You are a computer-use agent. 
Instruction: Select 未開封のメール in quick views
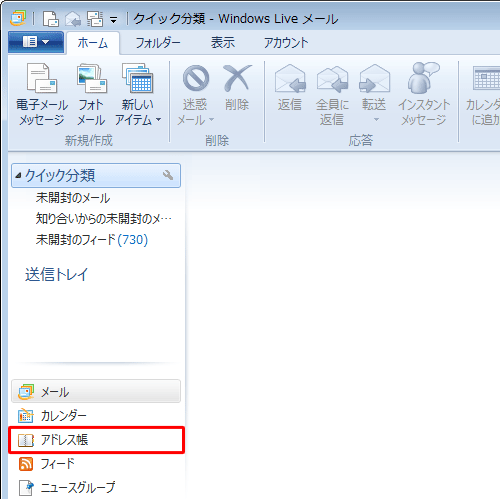tap(73, 198)
